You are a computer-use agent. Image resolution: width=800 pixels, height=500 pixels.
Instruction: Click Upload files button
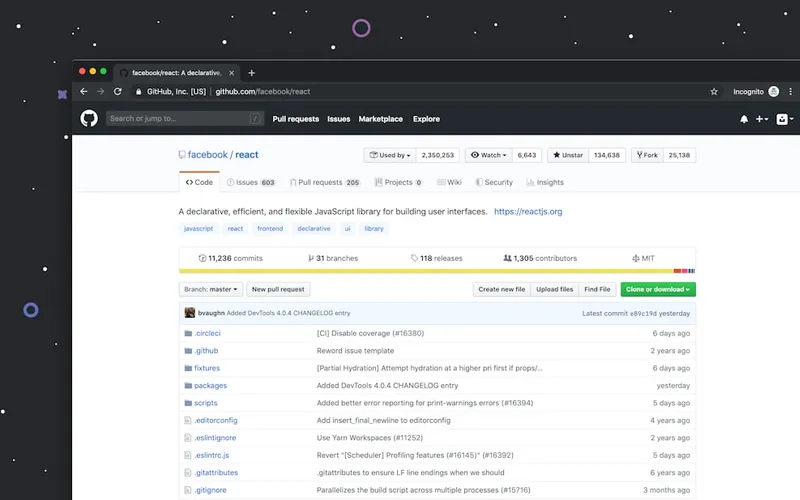coord(555,289)
